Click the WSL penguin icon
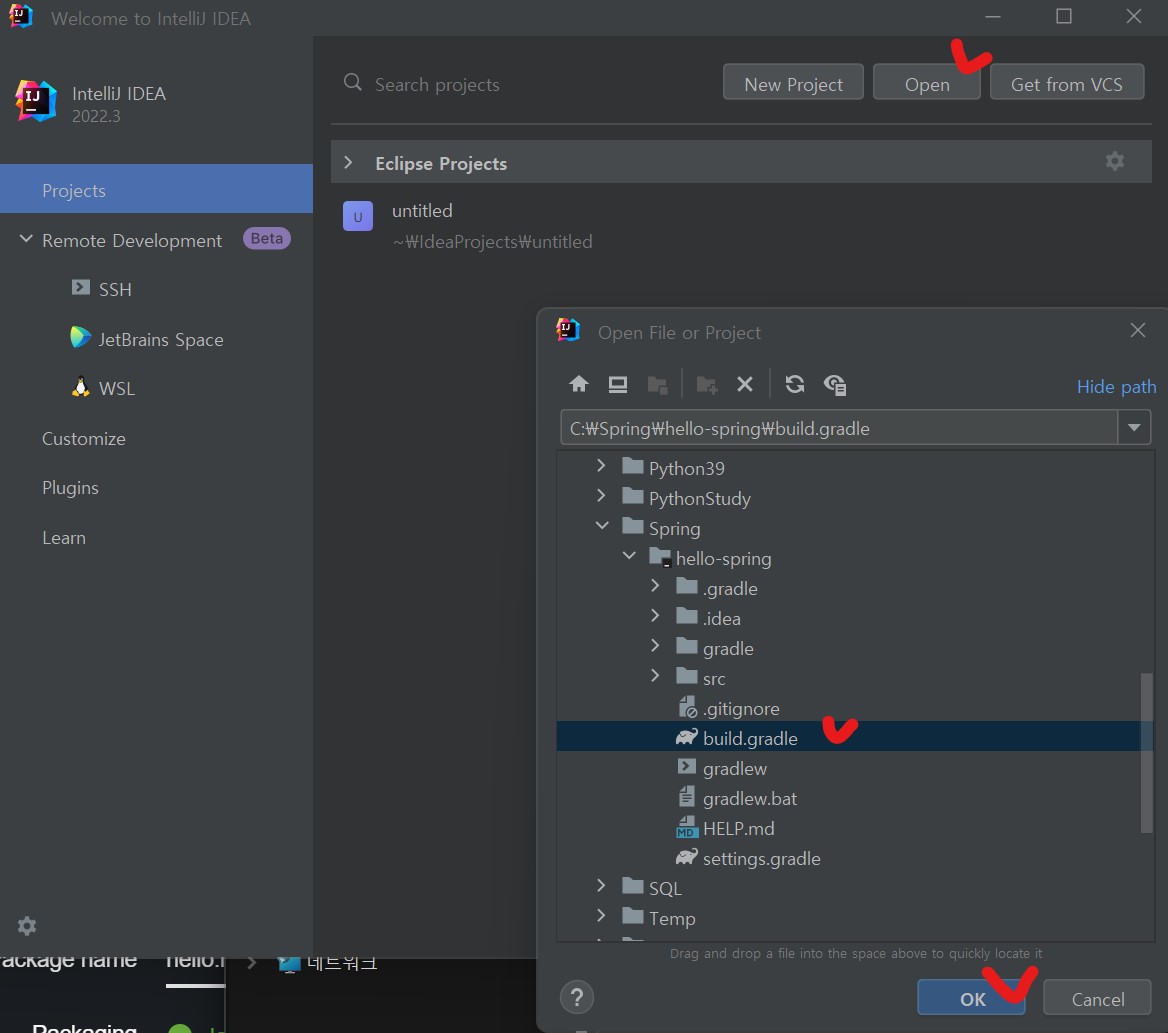1168x1033 pixels. click(80, 387)
